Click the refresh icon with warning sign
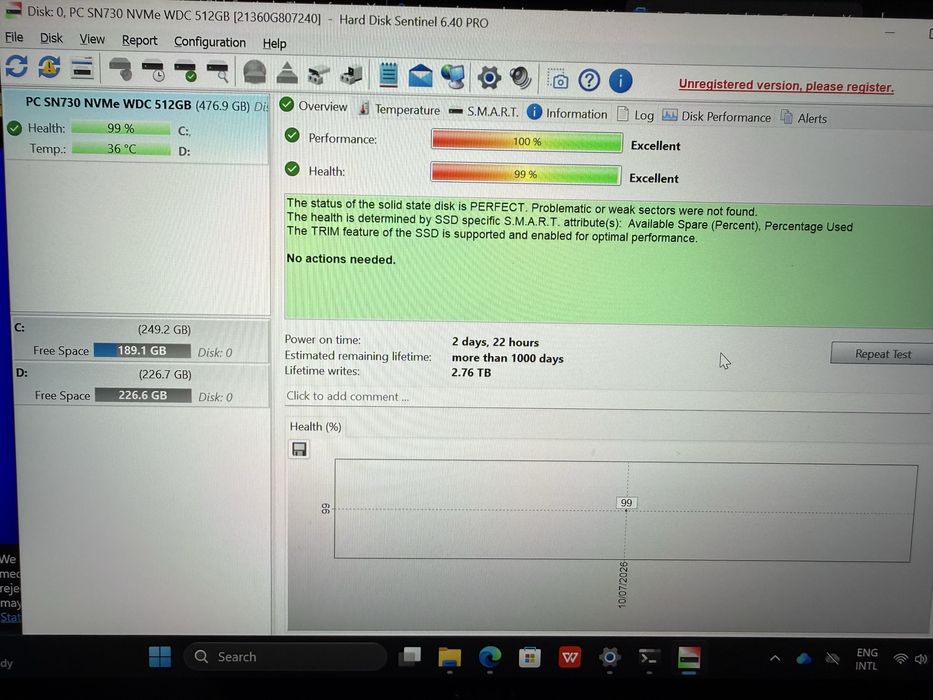The width and height of the screenshot is (933, 700). 49,67
